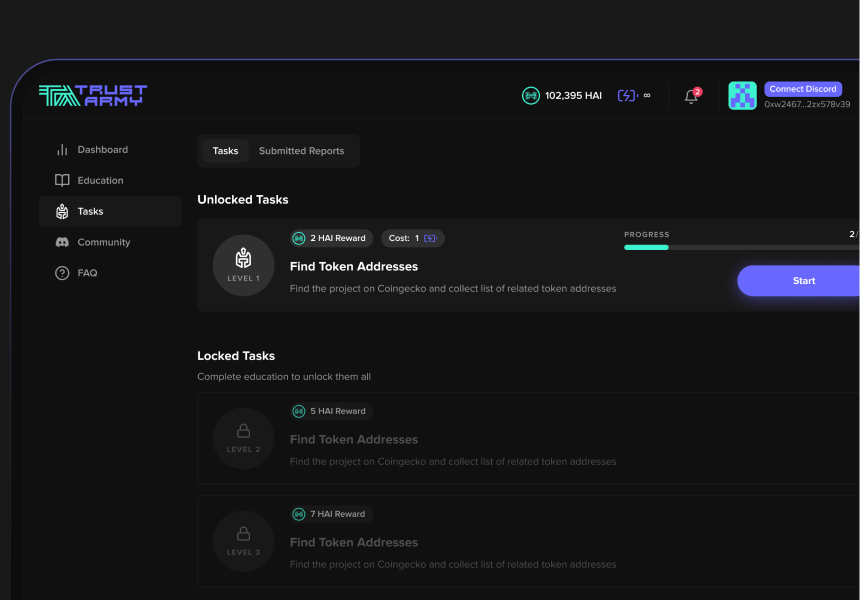Click the Level 1 progress bar

[742, 247]
